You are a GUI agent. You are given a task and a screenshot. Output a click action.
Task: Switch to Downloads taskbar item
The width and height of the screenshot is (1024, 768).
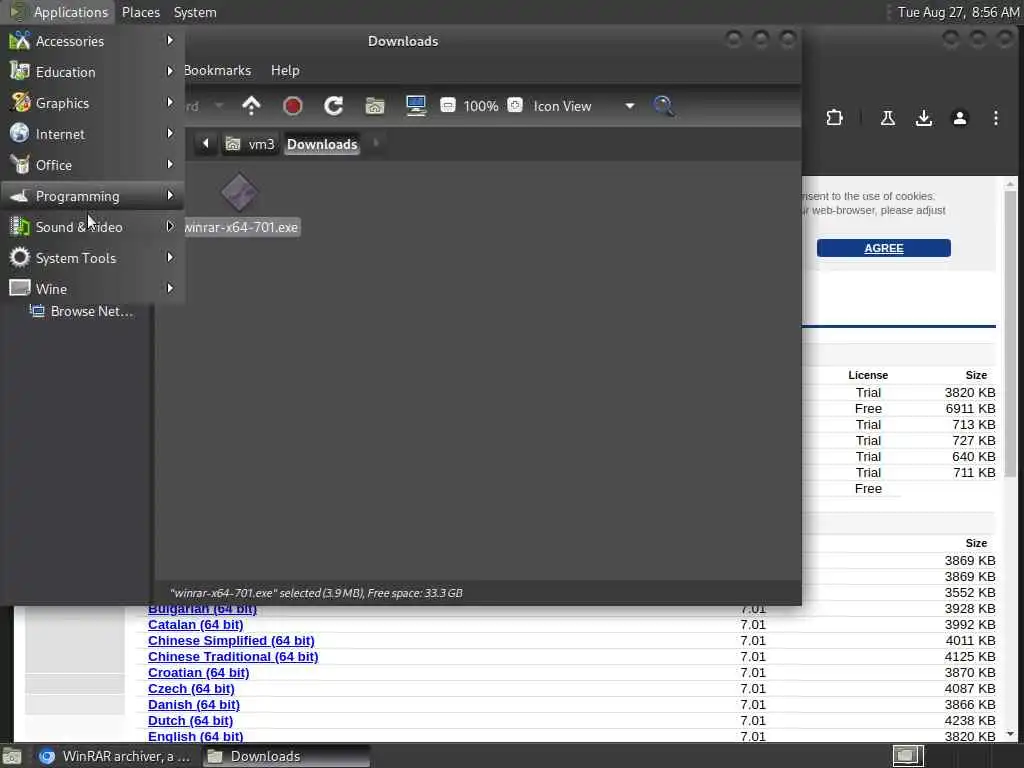point(285,756)
